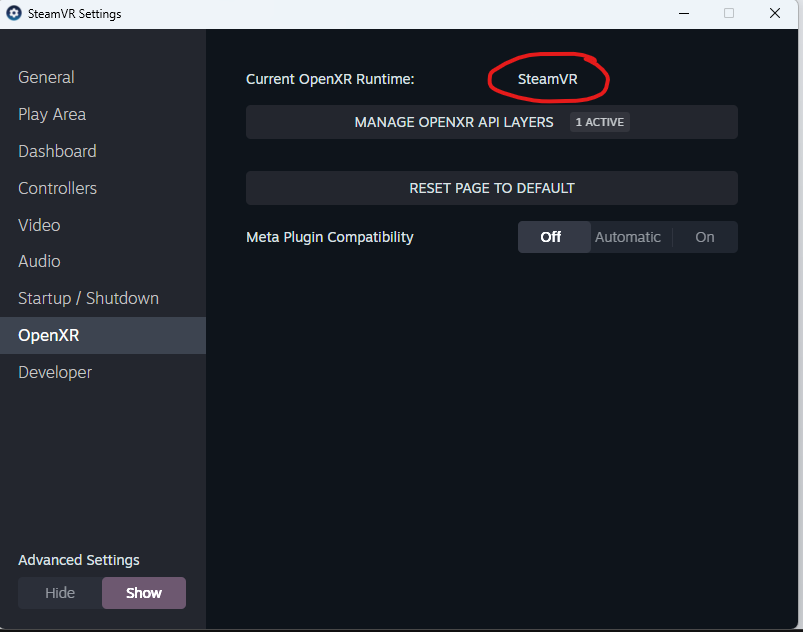The width and height of the screenshot is (803, 632).
Task: Hide Advanced Settings
Action: 60,593
